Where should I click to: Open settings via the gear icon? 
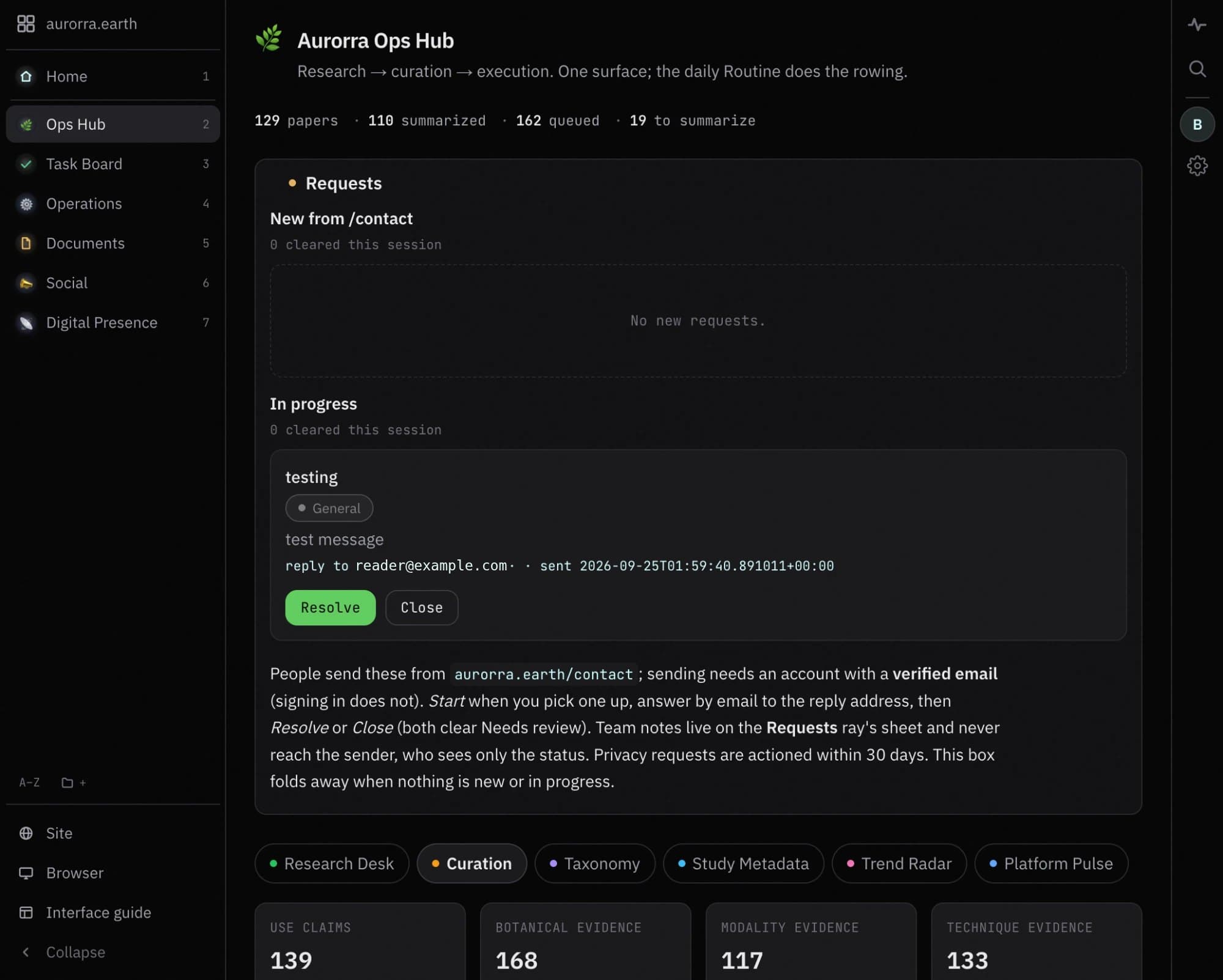point(1197,166)
